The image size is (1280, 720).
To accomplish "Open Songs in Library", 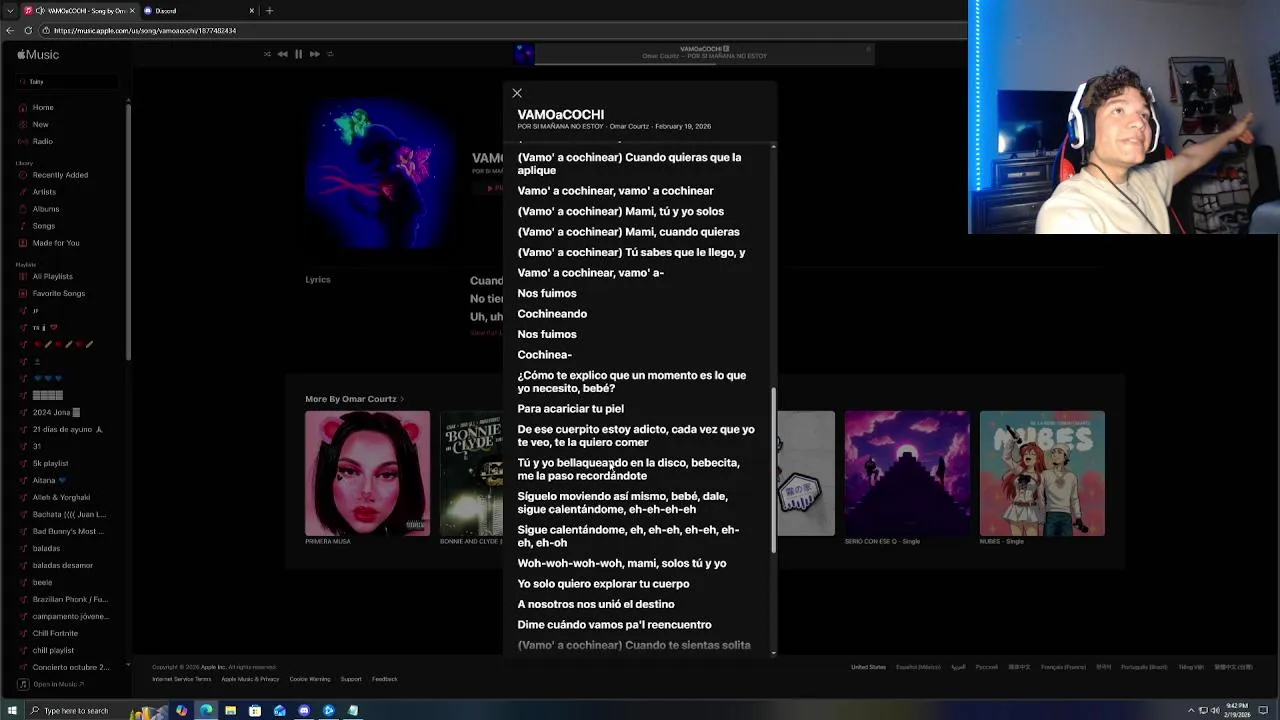I will pos(43,226).
